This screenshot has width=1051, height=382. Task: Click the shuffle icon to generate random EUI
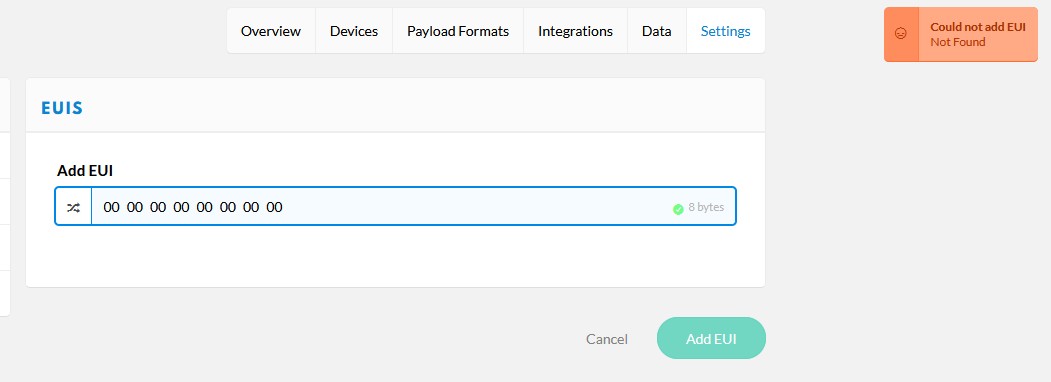tap(73, 206)
